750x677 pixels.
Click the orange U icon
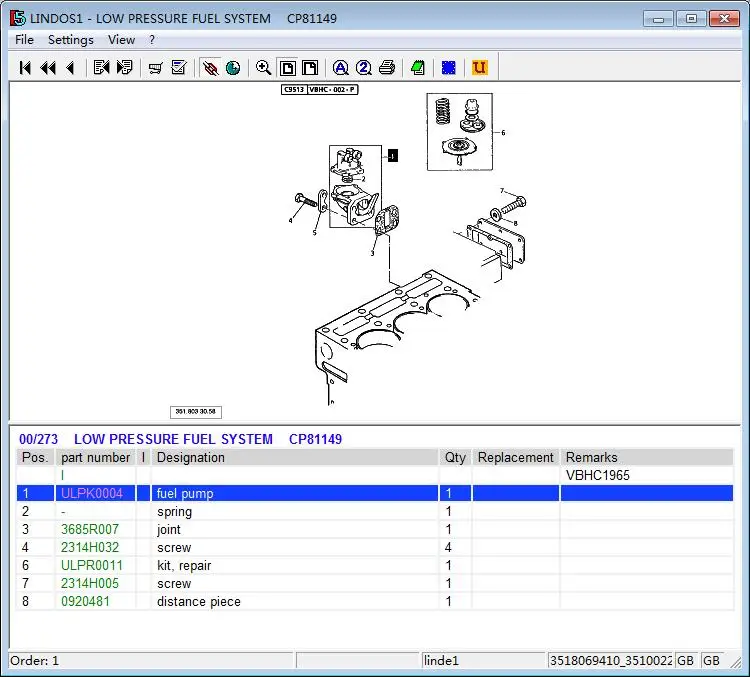pyautogui.click(x=479, y=68)
